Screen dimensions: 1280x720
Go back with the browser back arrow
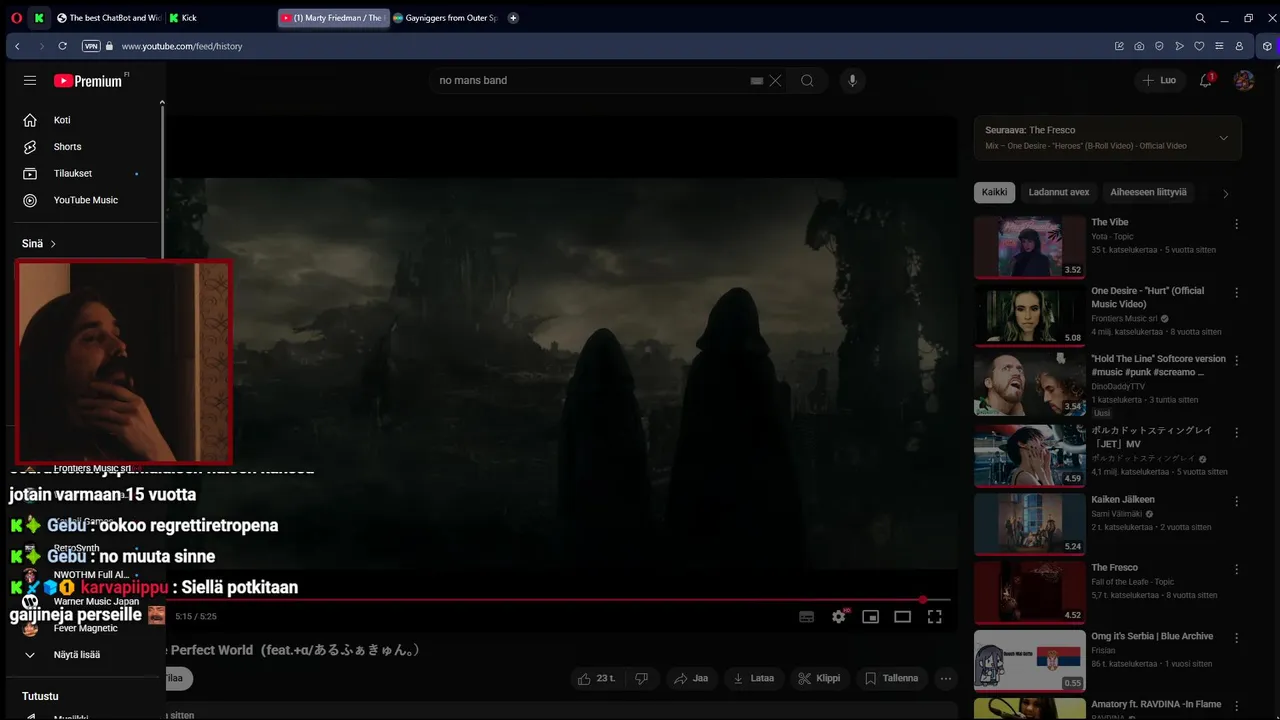(x=17, y=46)
